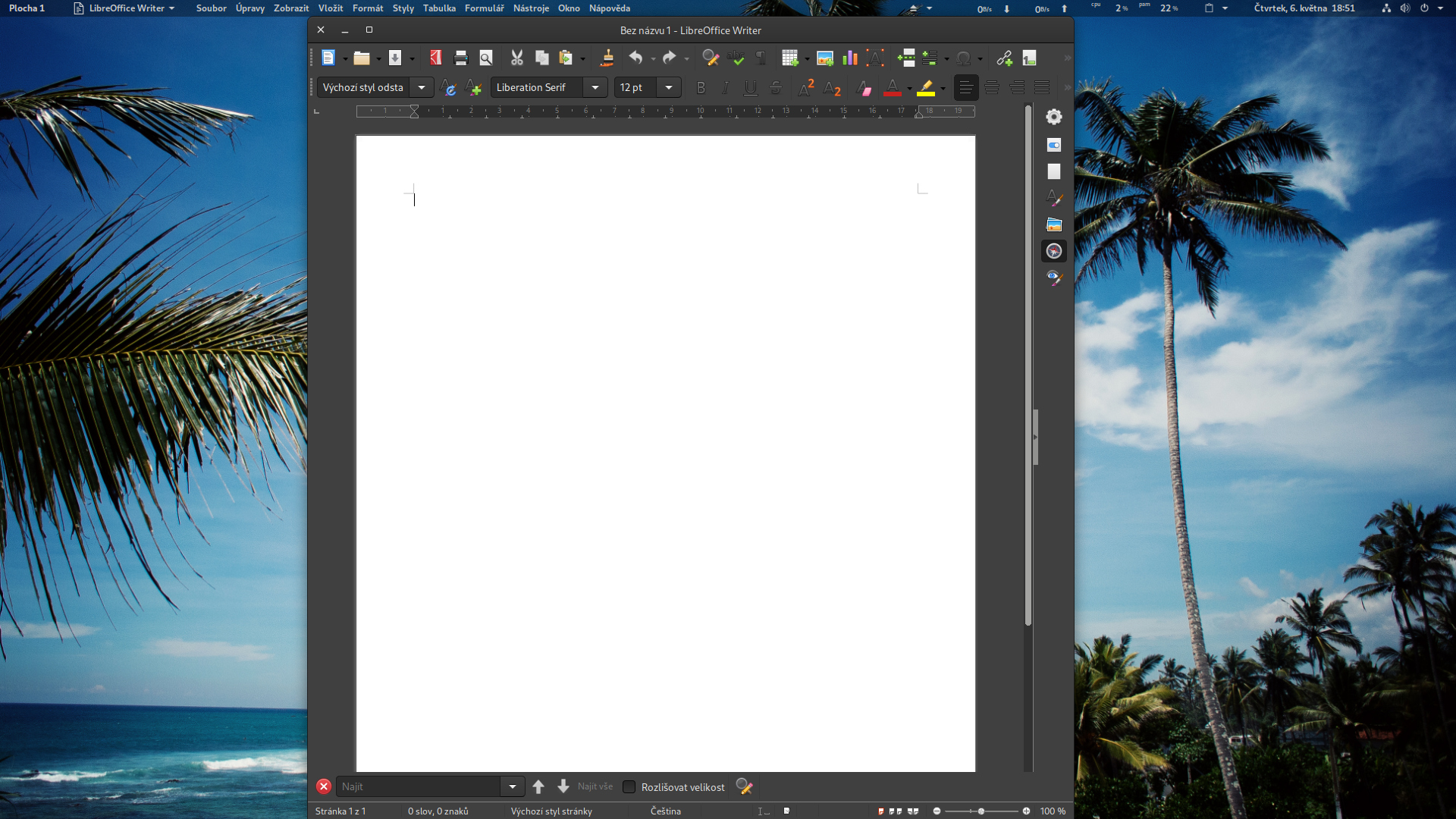The width and height of the screenshot is (1456, 819).
Task: Insert a page break
Action: pos(906,58)
